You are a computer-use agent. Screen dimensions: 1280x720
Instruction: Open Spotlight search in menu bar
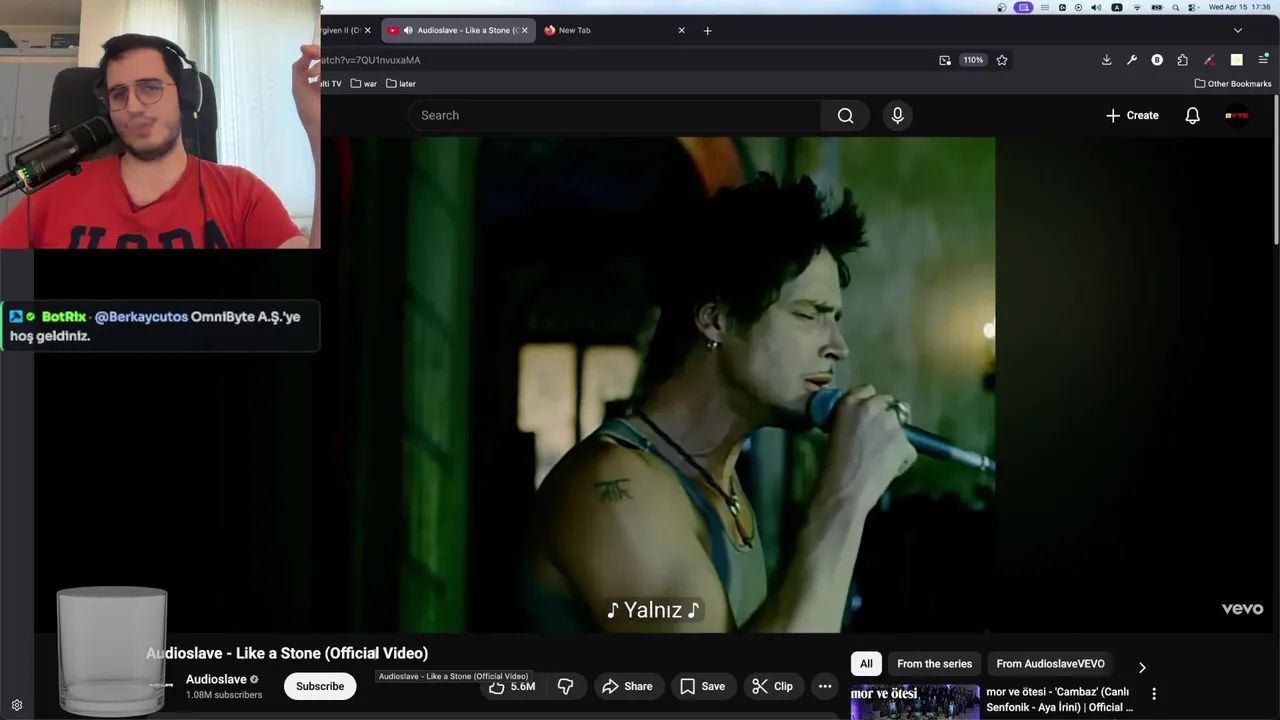tap(1176, 7)
